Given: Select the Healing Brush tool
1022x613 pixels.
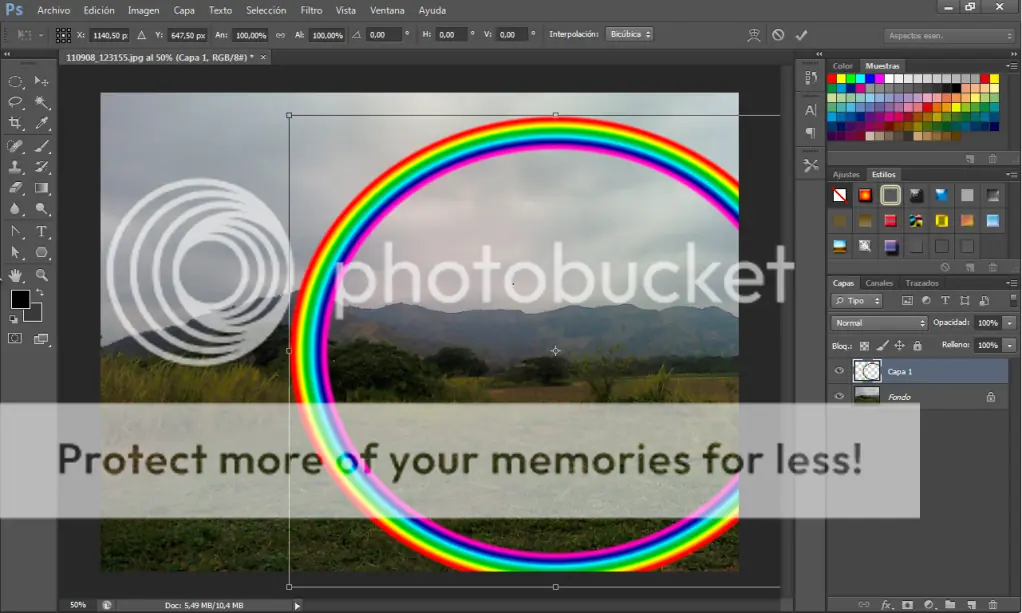Looking at the screenshot, I should pos(15,146).
